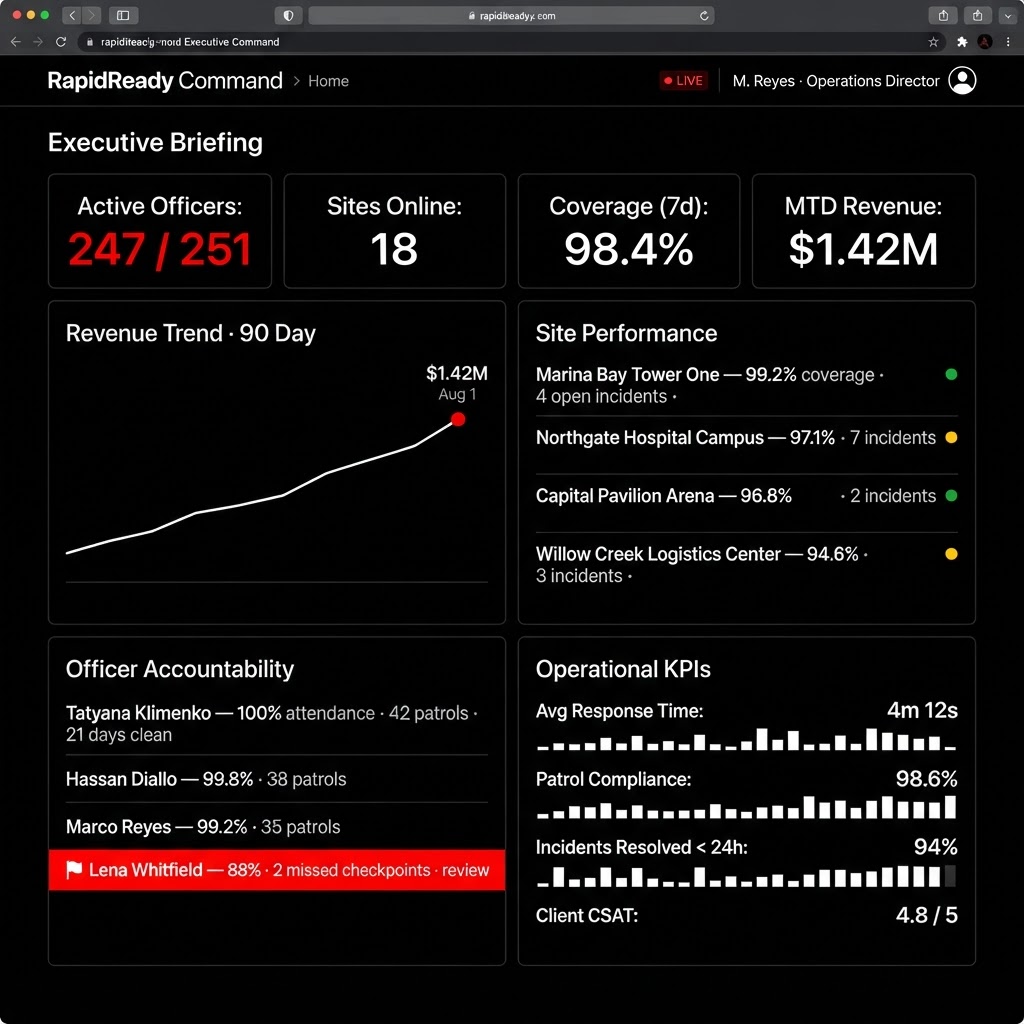1024x1024 pixels.
Task: Open the browser three-dot menu
Action: pos(1008,42)
